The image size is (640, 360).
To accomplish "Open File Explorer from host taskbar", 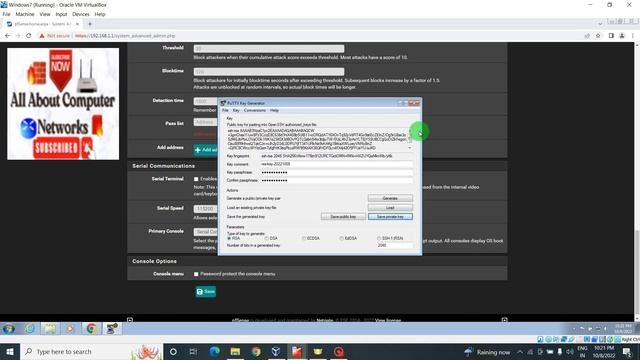I will pos(235,352).
